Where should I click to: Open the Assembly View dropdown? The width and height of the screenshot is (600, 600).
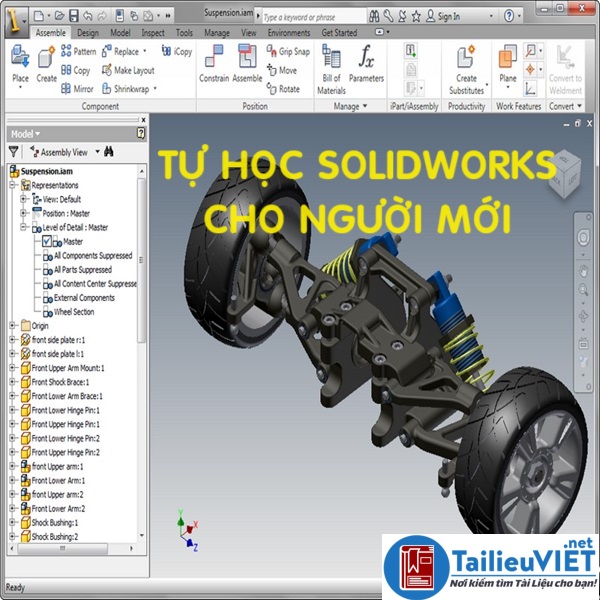coord(63,152)
